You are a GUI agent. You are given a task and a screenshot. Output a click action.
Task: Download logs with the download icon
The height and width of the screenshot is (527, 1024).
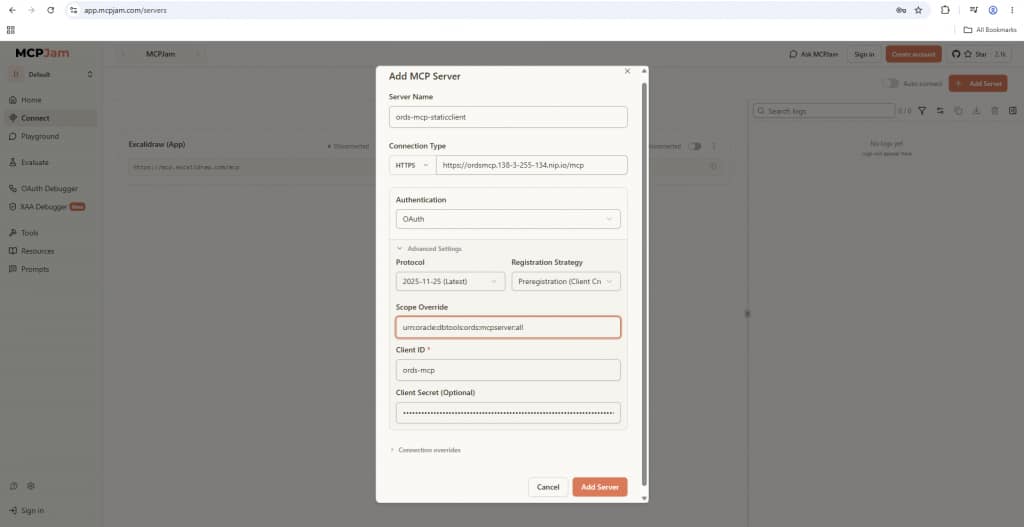(x=976, y=111)
